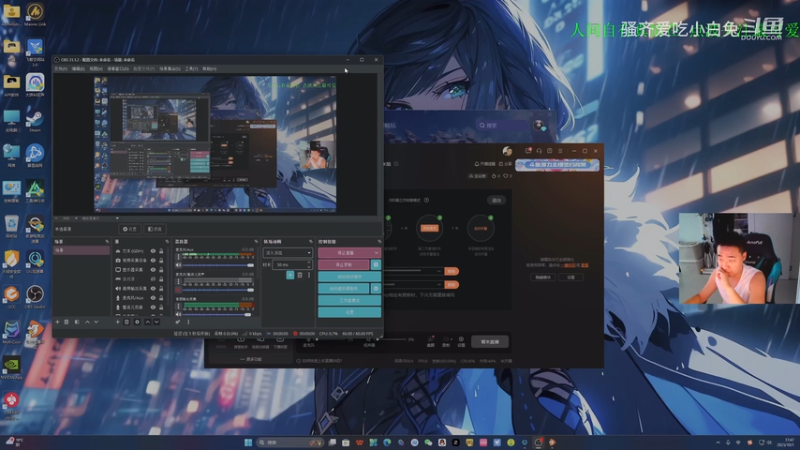Mute the first mixer channel speaker icon
This screenshot has height=450, width=800.
pos(178,265)
